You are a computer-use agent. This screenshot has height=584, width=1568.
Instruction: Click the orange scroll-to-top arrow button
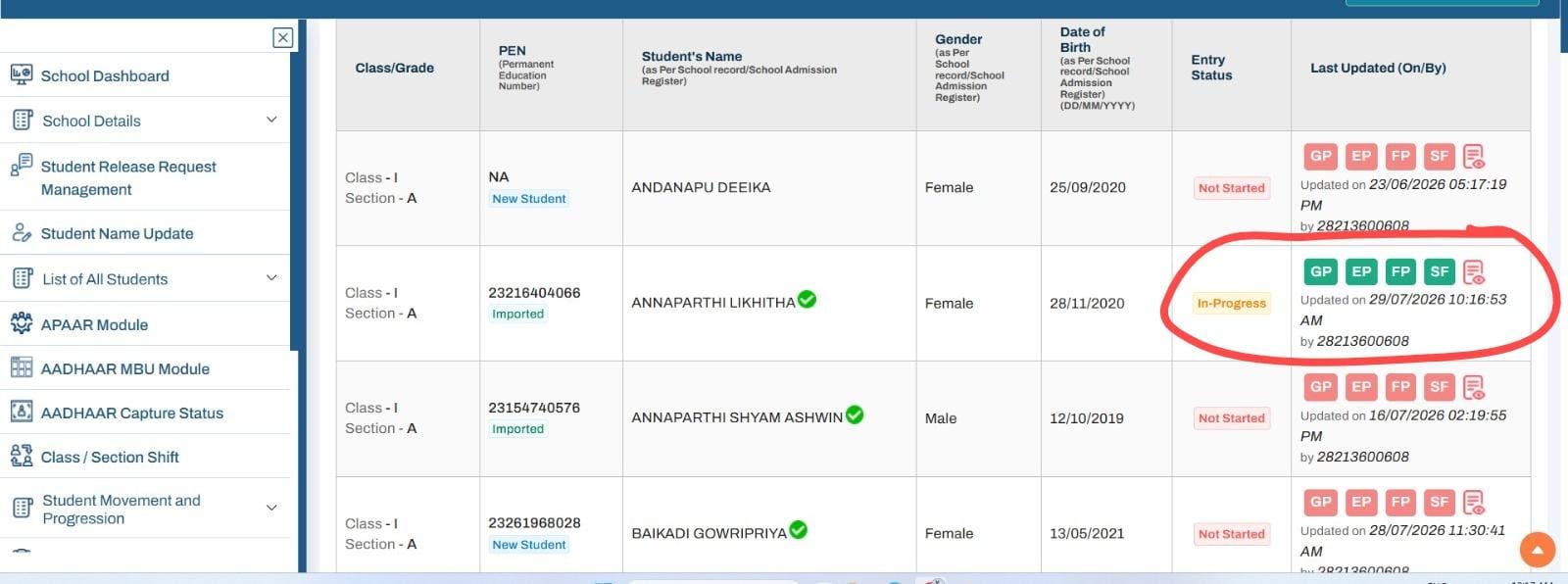tap(1538, 550)
